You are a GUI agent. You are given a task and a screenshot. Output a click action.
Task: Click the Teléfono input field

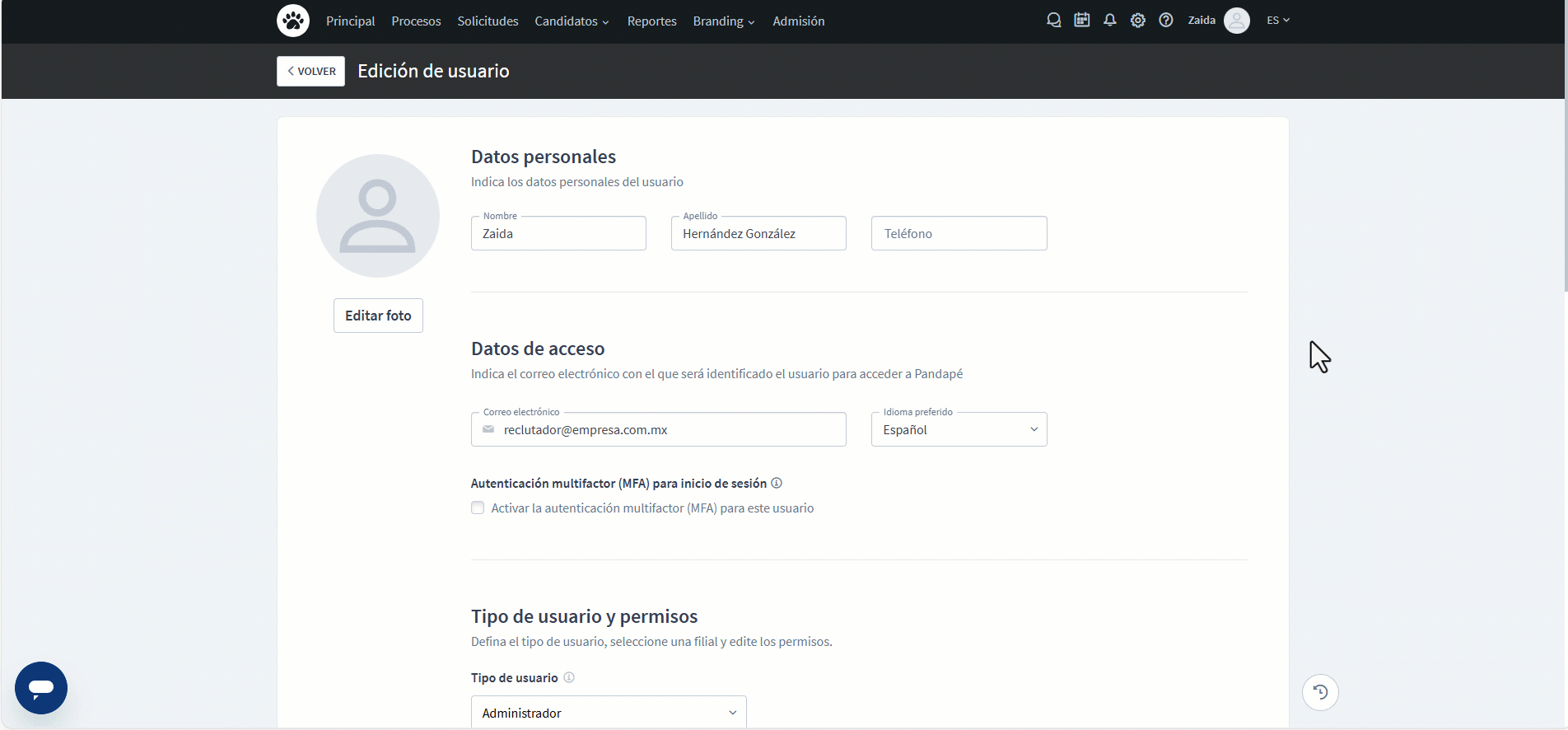click(959, 233)
